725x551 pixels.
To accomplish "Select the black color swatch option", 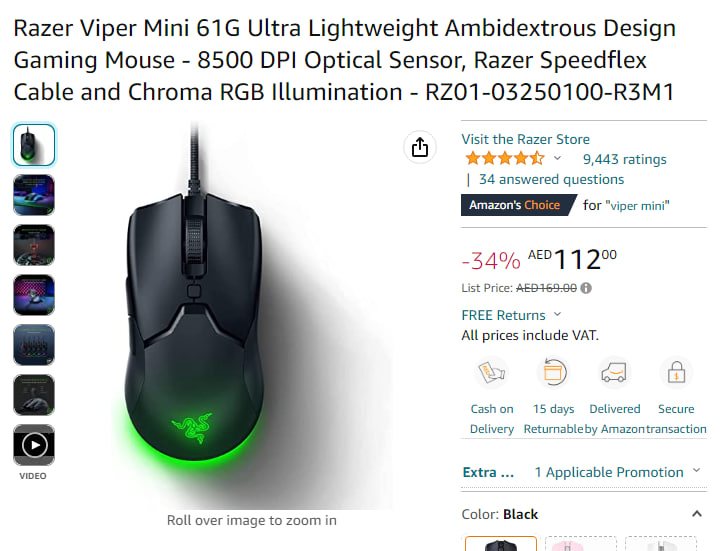I will pos(501,544).
